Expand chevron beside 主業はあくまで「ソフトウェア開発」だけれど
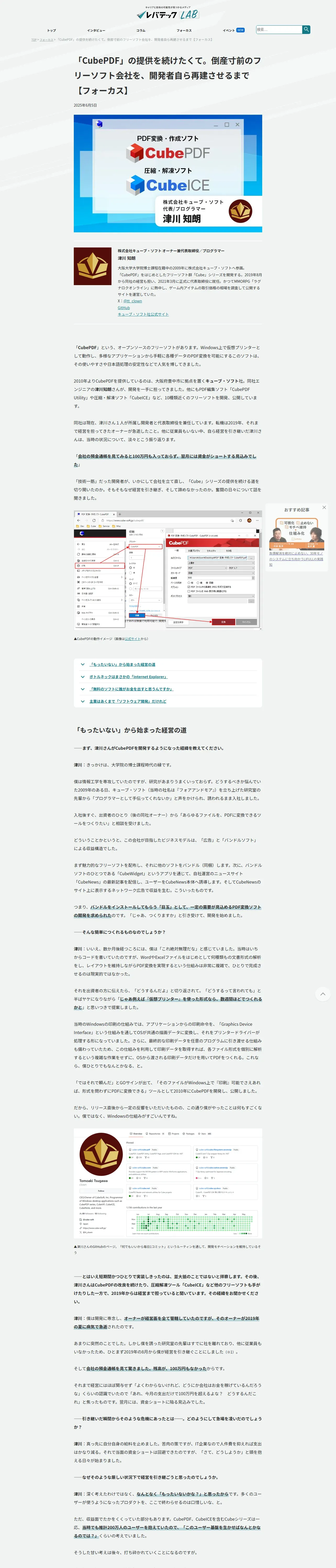This screenshot has width=336, height=1568. [83, 701]
